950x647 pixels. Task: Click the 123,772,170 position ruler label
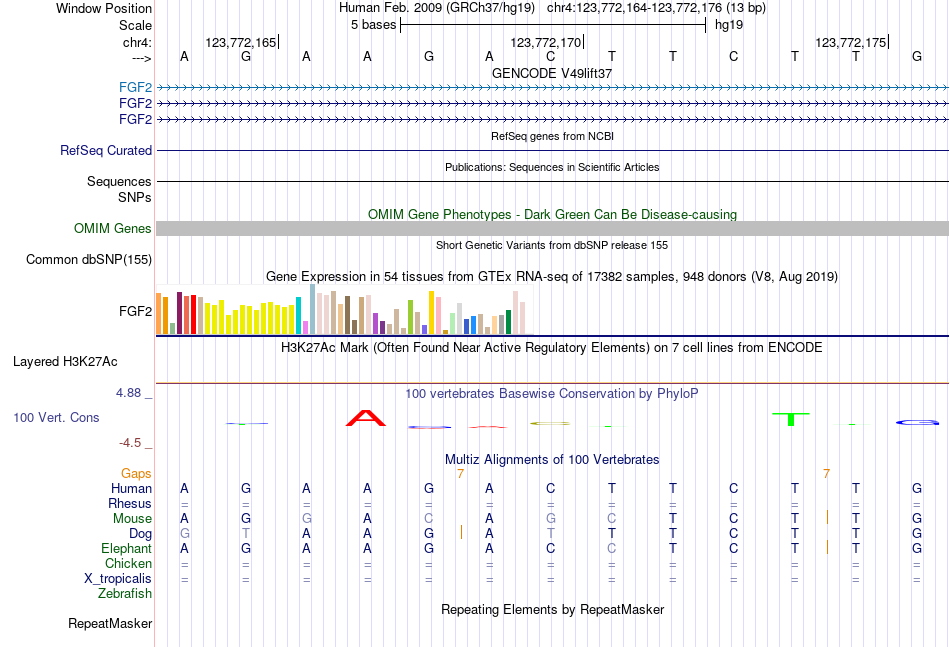point(546,42)
